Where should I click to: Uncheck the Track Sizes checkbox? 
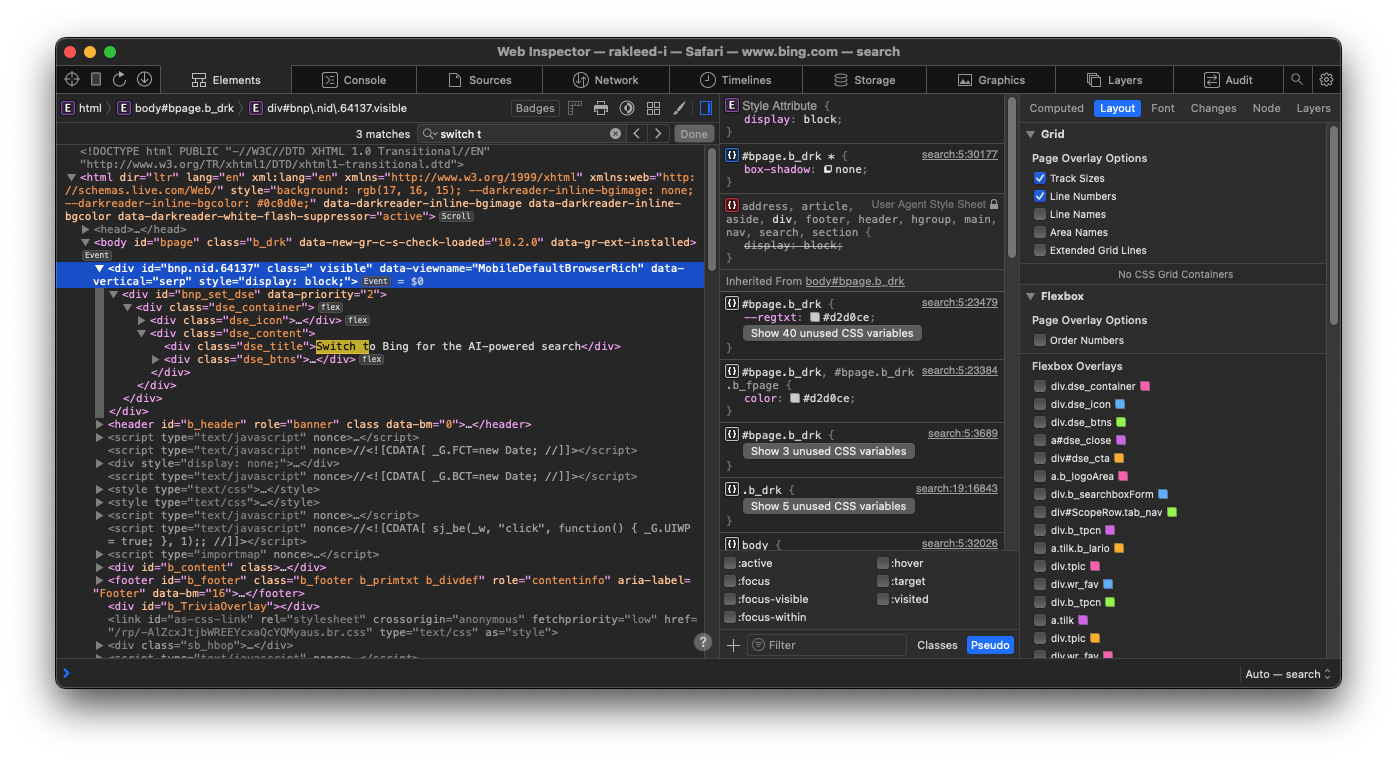1040,178
